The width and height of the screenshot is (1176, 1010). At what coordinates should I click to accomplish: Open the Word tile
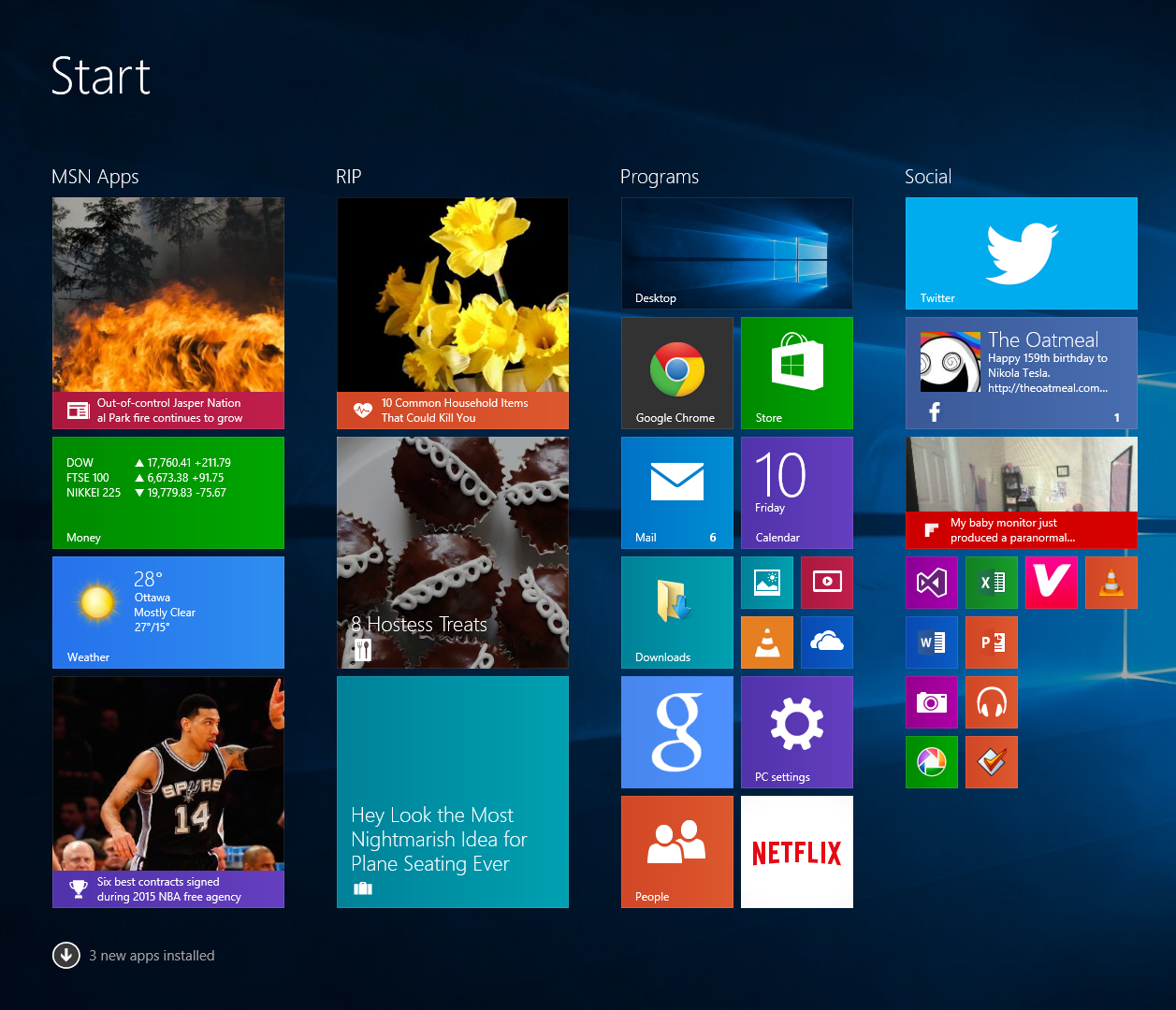click(931, 642)
